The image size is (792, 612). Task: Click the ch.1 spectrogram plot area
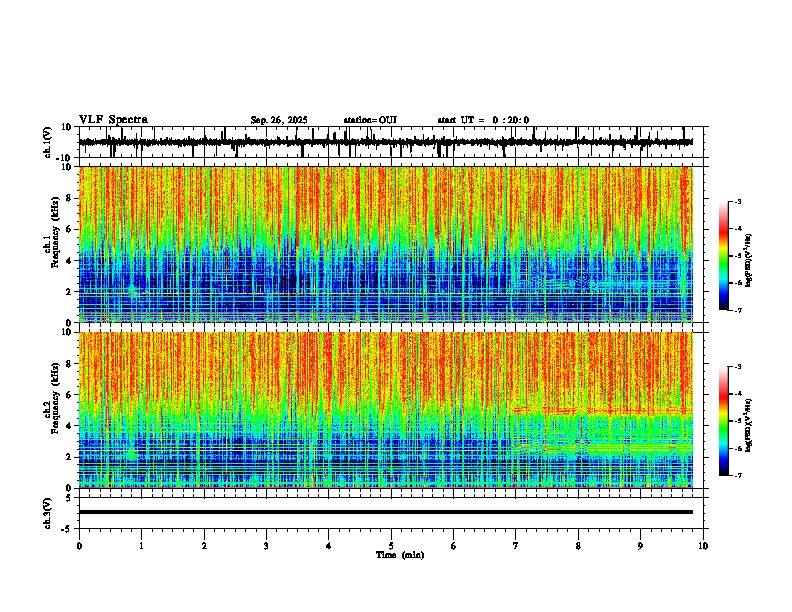tap(386, 244)
